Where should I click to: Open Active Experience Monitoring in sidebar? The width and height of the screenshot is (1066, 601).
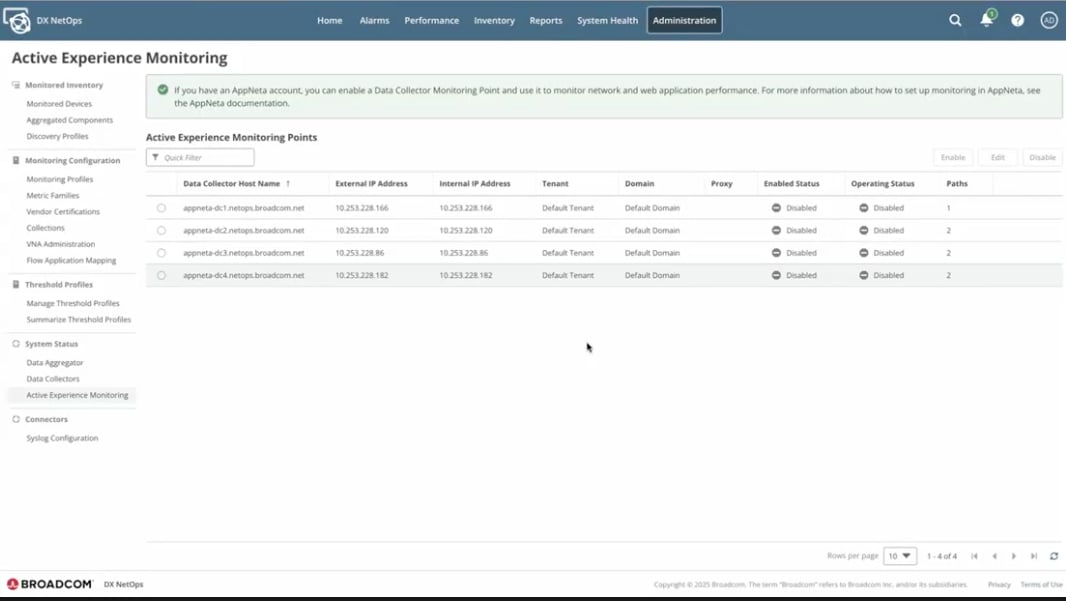click(x=77, y=395)
